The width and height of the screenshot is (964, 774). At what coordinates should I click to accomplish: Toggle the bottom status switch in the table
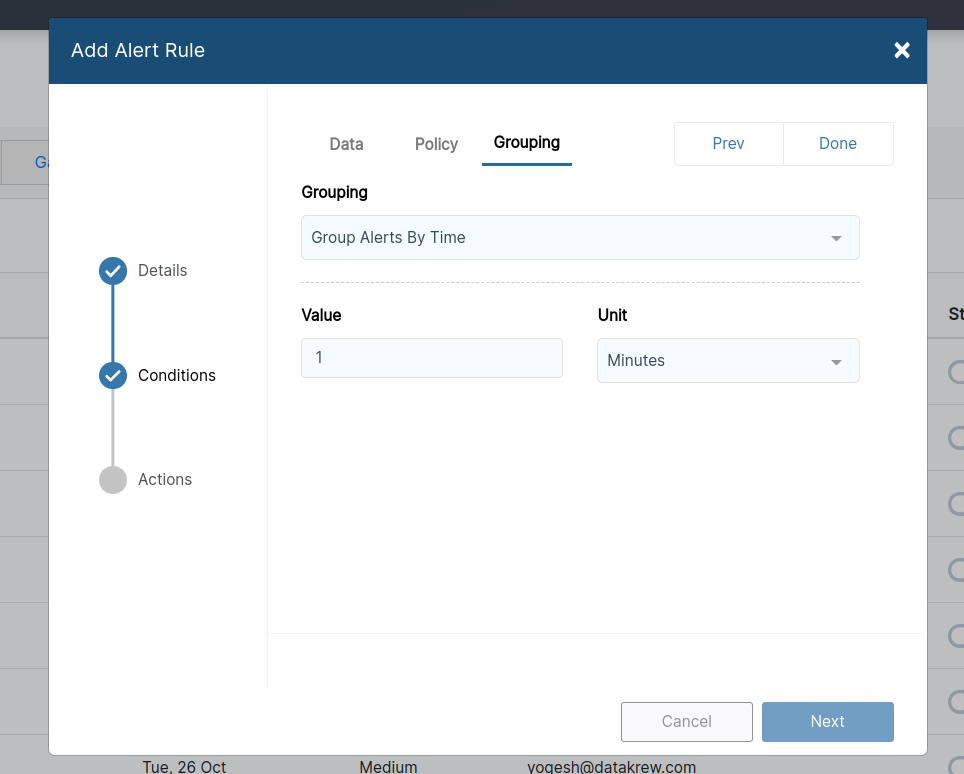(956, 702)
